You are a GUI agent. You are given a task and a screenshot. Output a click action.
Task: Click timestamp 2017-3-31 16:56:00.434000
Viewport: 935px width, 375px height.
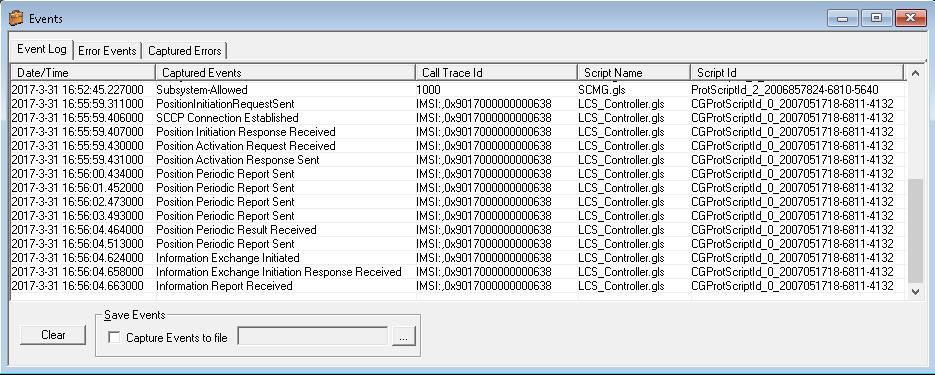[78, 174]
